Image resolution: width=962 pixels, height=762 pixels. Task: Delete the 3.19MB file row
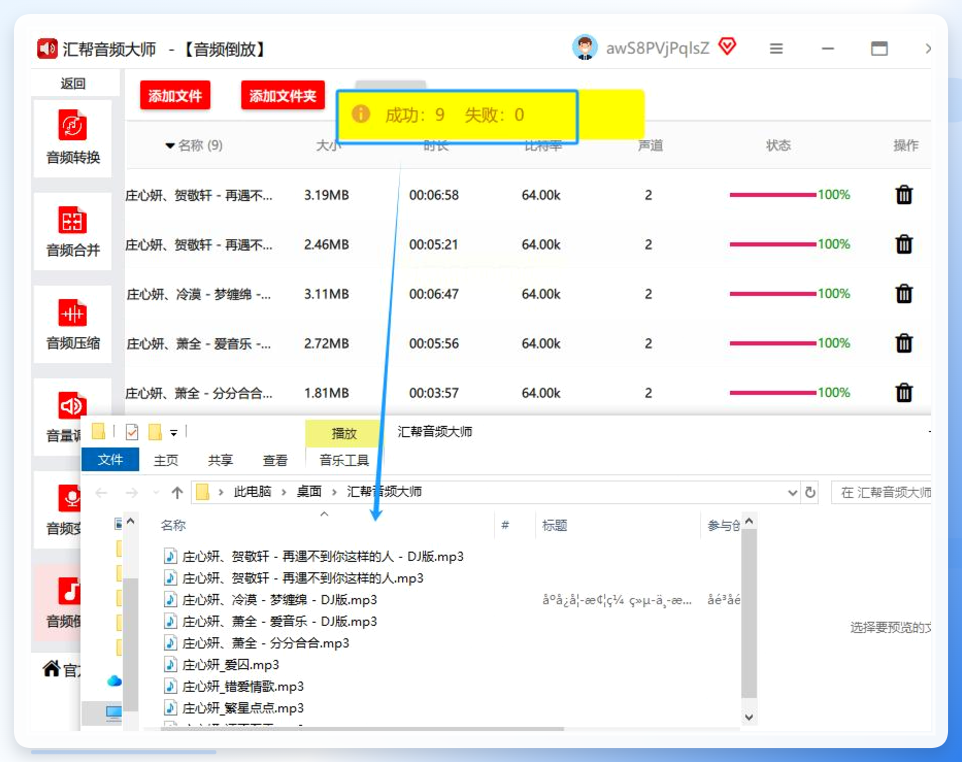click(x=904, y=195)
